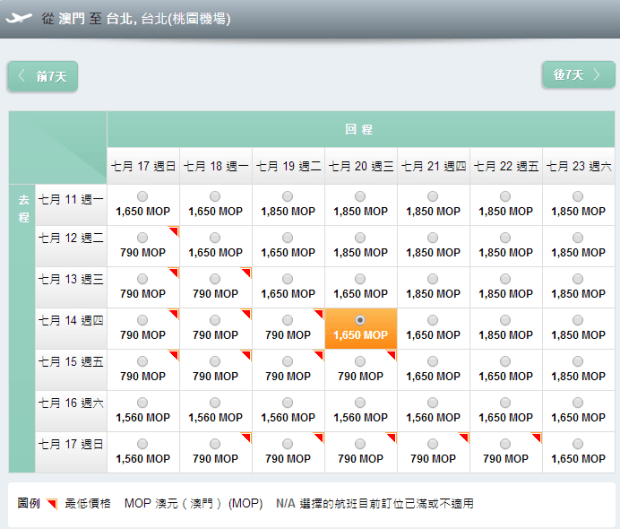Click the MOP 澳元（澳門）legend text
Image resolution: width=620 pixels, height=529 pixels.
click(x=193, y=504)
